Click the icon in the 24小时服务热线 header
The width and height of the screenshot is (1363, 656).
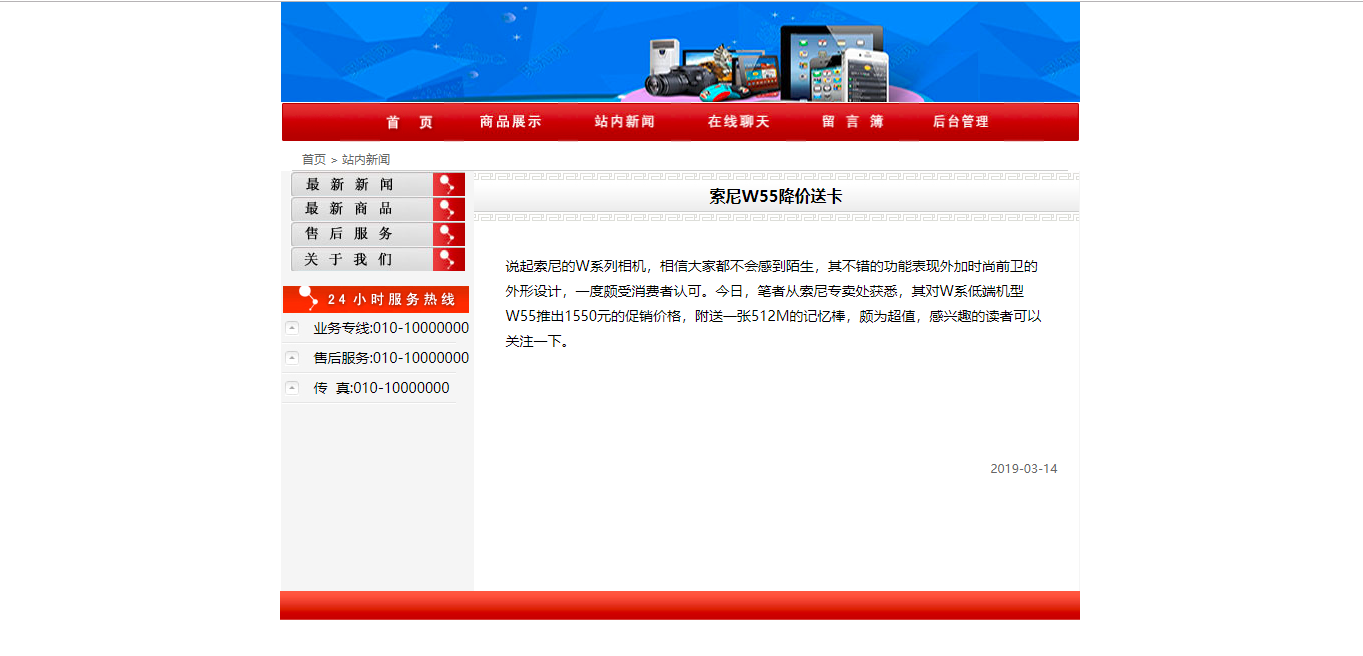[x=309, y=298]
